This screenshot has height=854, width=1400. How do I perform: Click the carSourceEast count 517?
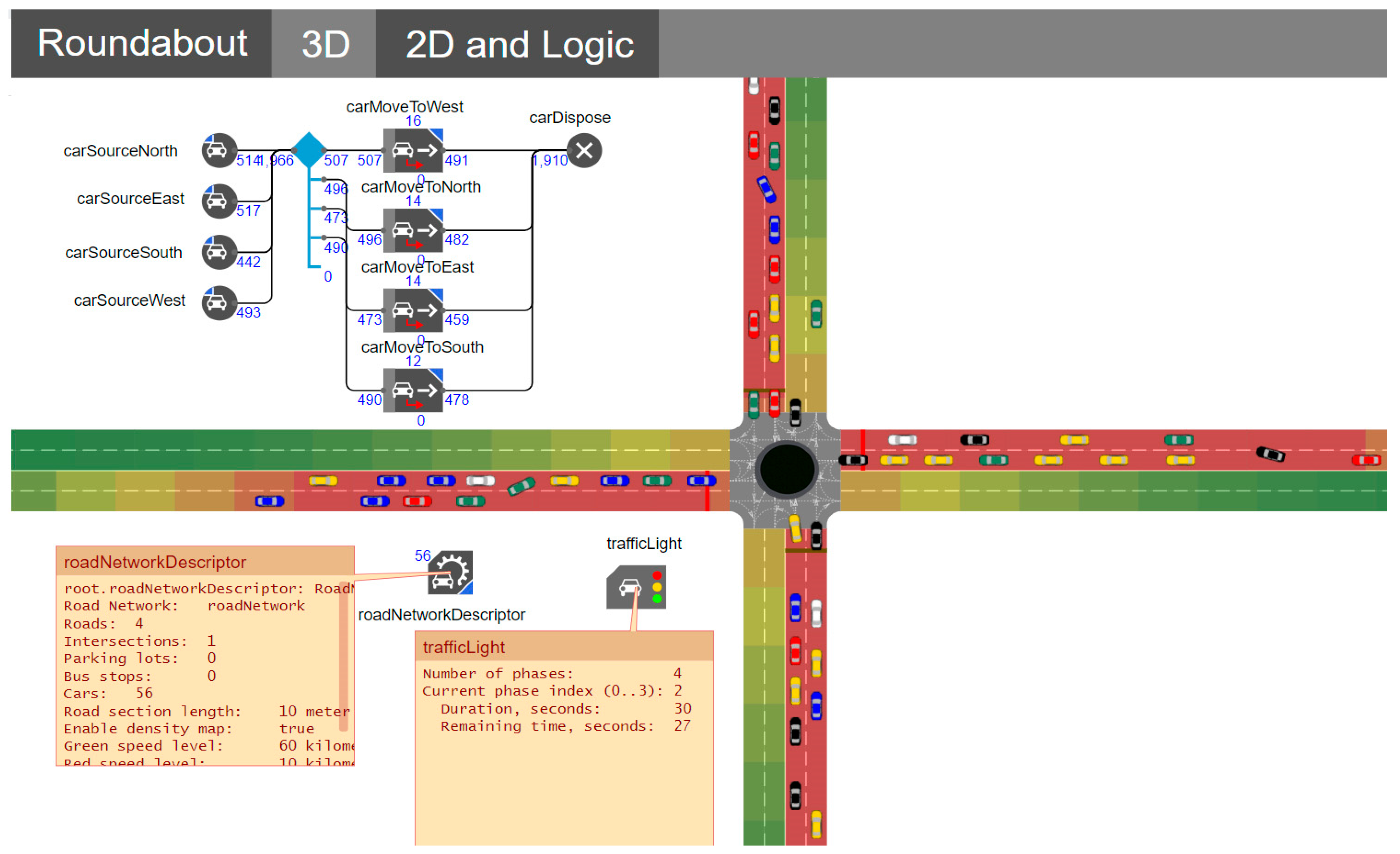tap(248, 211)
